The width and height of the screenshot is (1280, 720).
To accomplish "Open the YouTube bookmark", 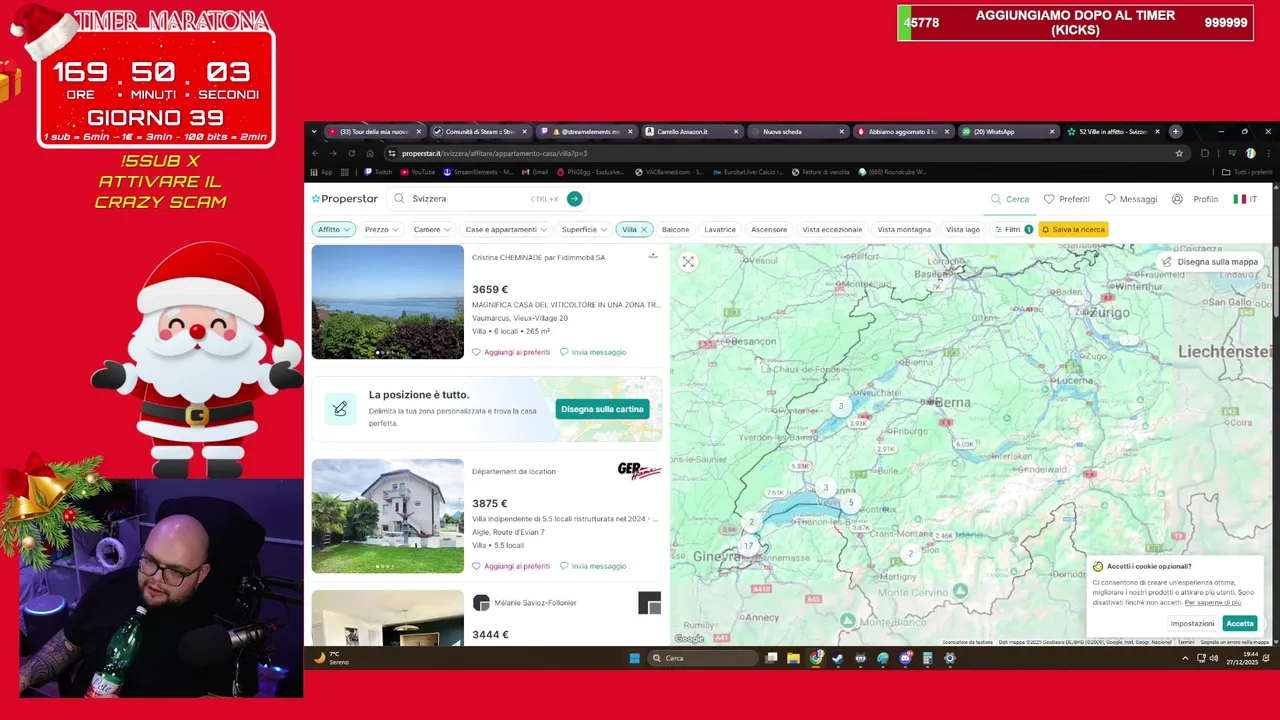I will click(x=419, y=172).
